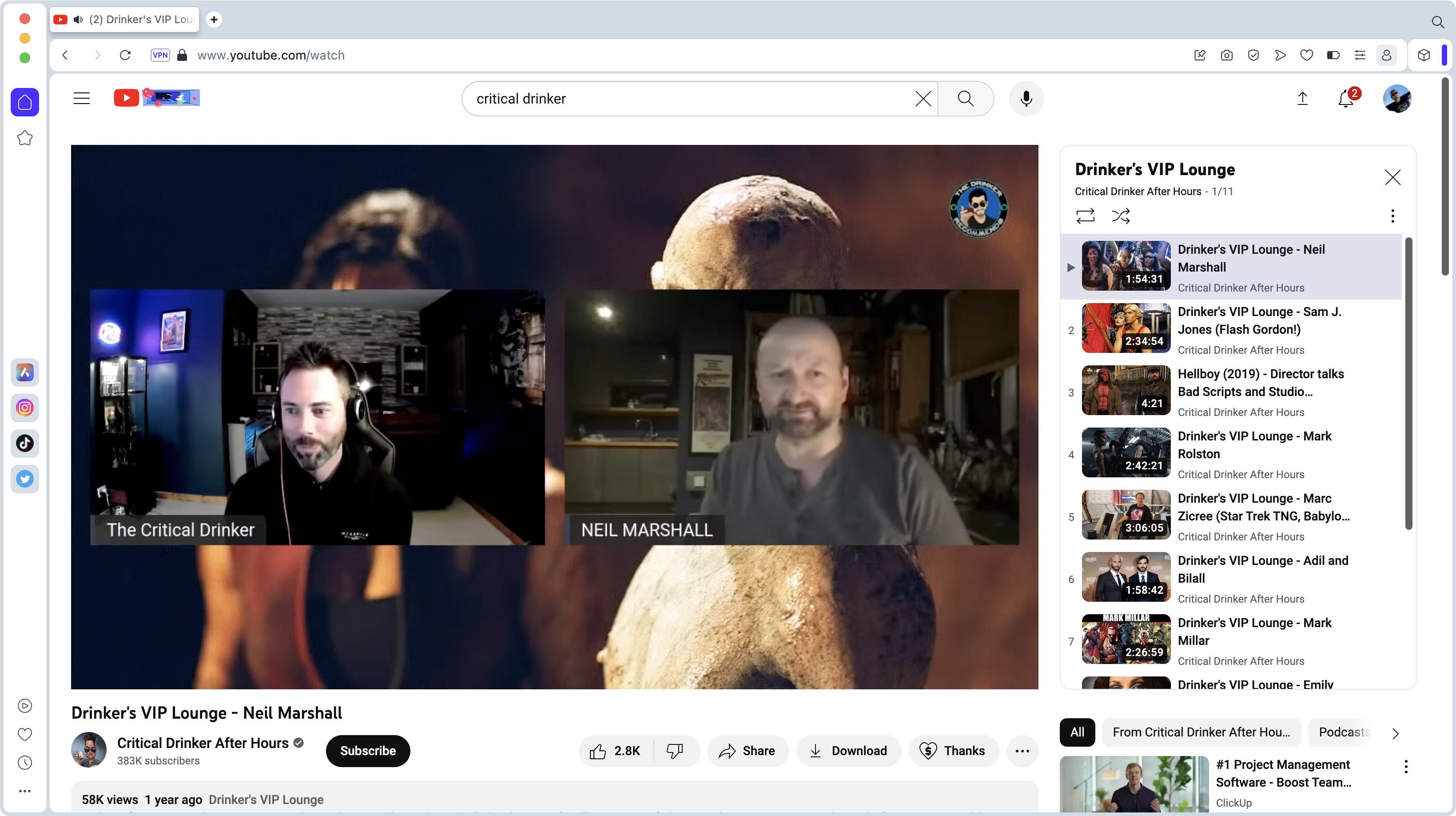Play the Adil and Bilall video thumbnail
The height and width of the screenshot is (816, 1456).
click(x=1126, y=577)
